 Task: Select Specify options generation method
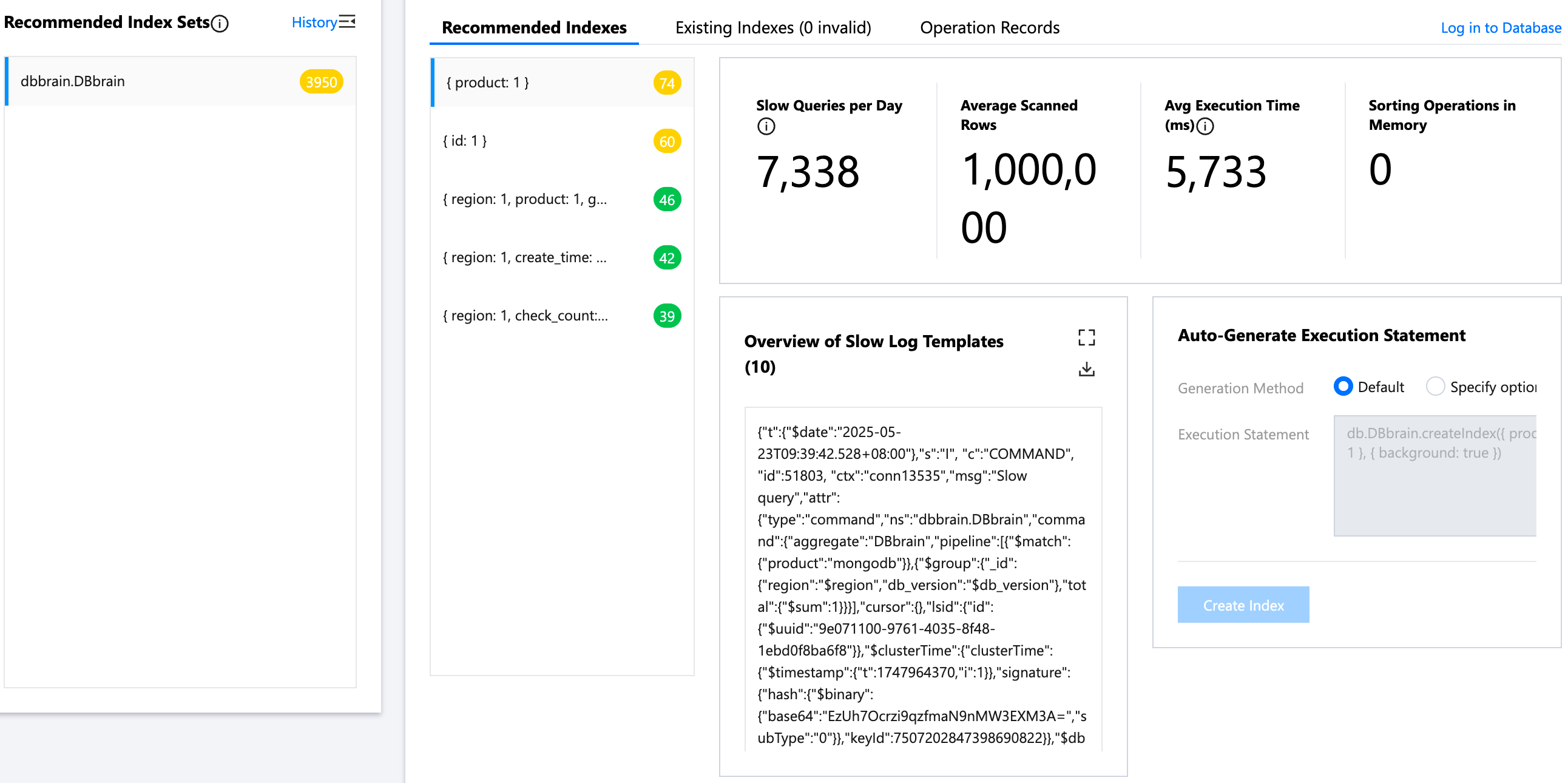[x=1435, y=387]
